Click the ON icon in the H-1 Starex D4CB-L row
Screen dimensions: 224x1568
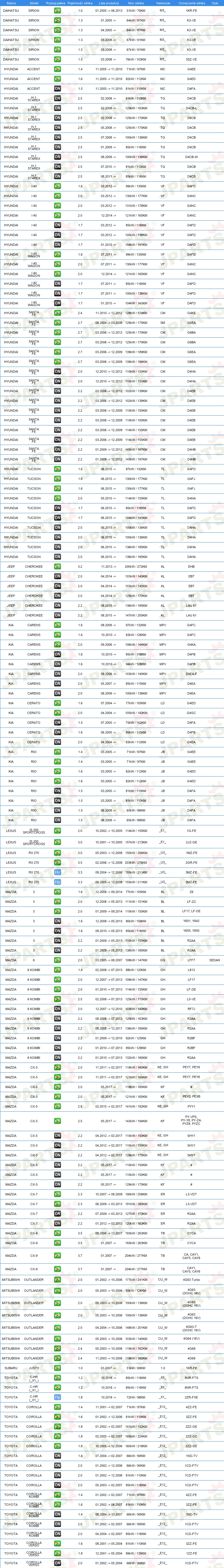point(58,108)
